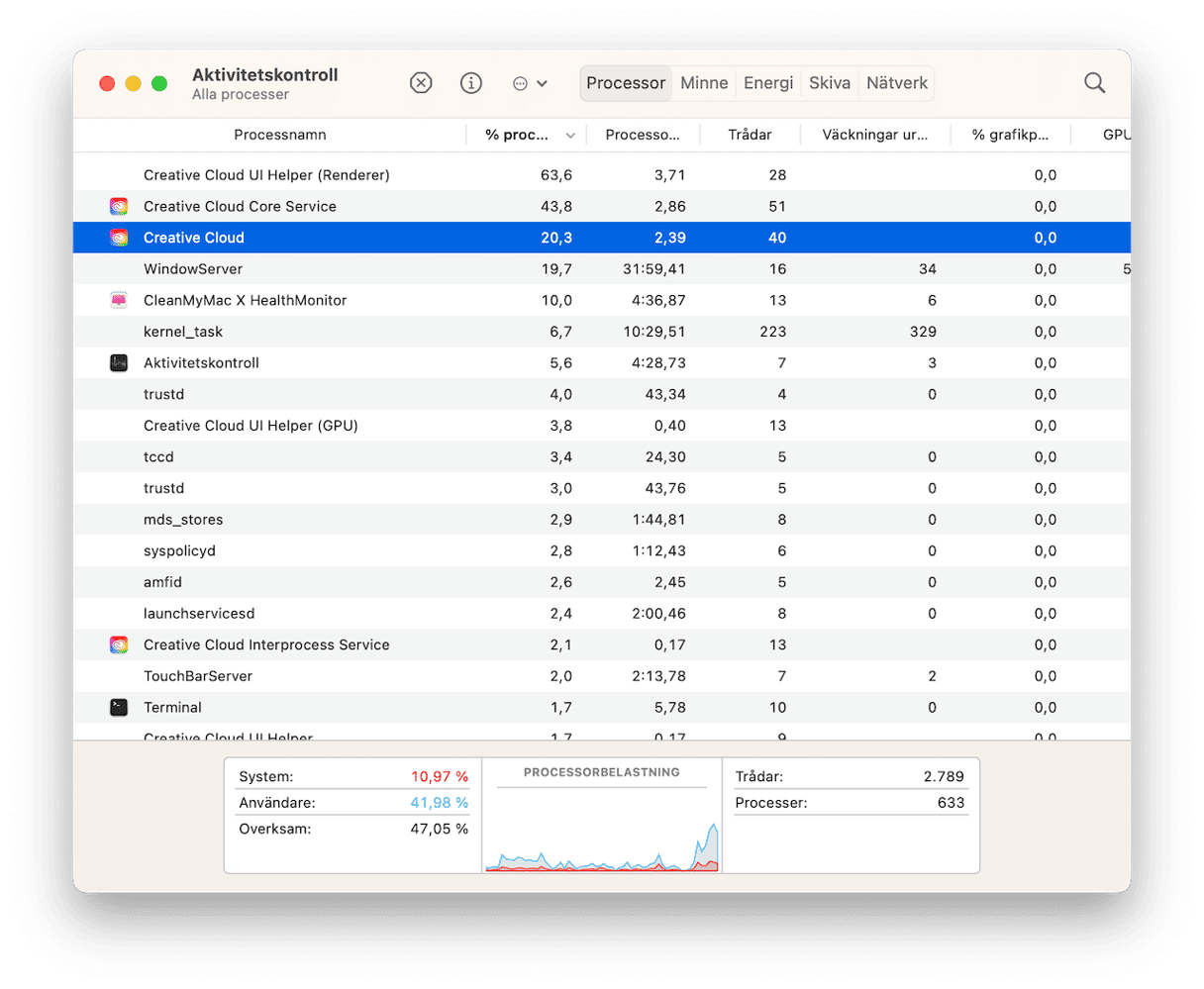Click the Creative Cloud Core Service icon
1204x989 pixels.
tap(119, 206)
